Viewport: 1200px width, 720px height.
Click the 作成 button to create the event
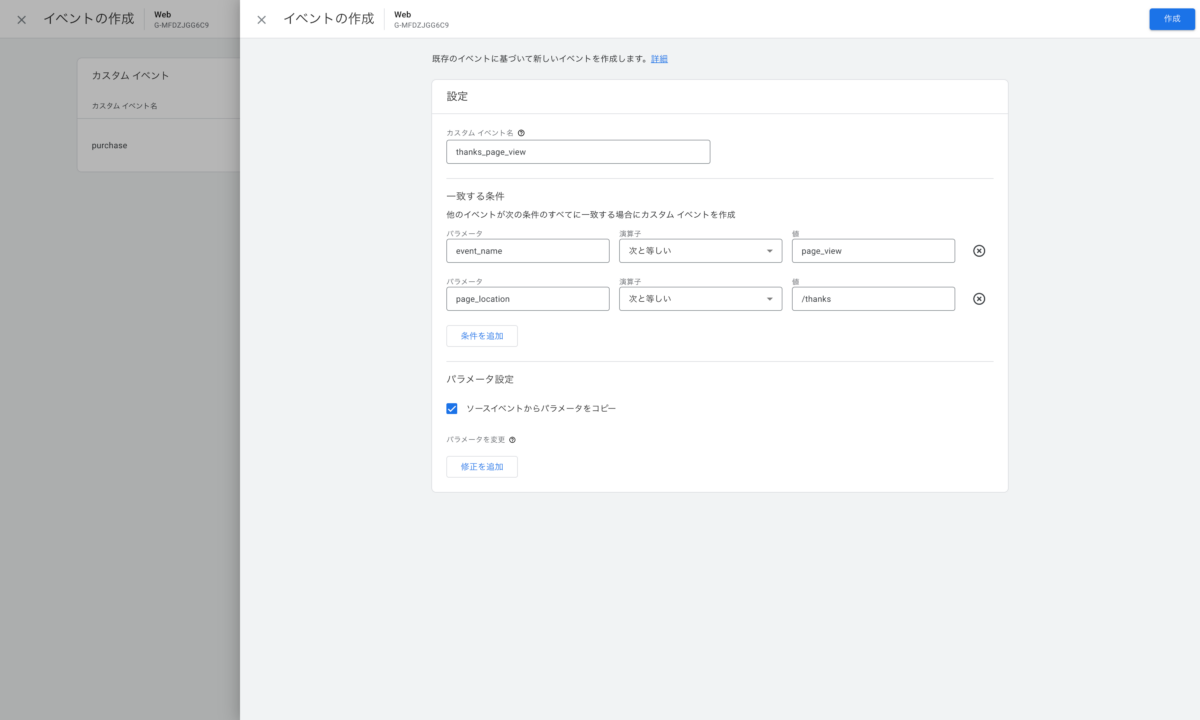[1171, 19]
